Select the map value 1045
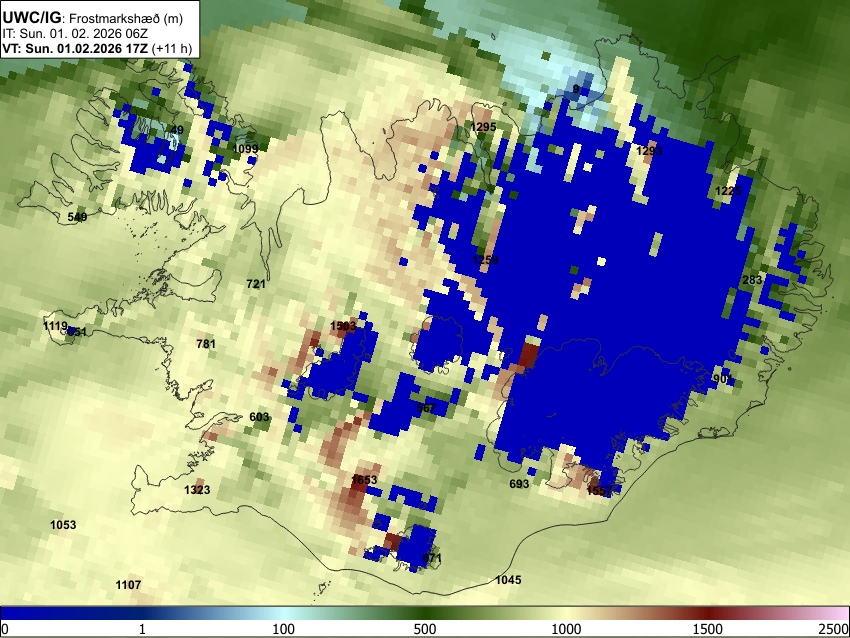 coord(508,580)
